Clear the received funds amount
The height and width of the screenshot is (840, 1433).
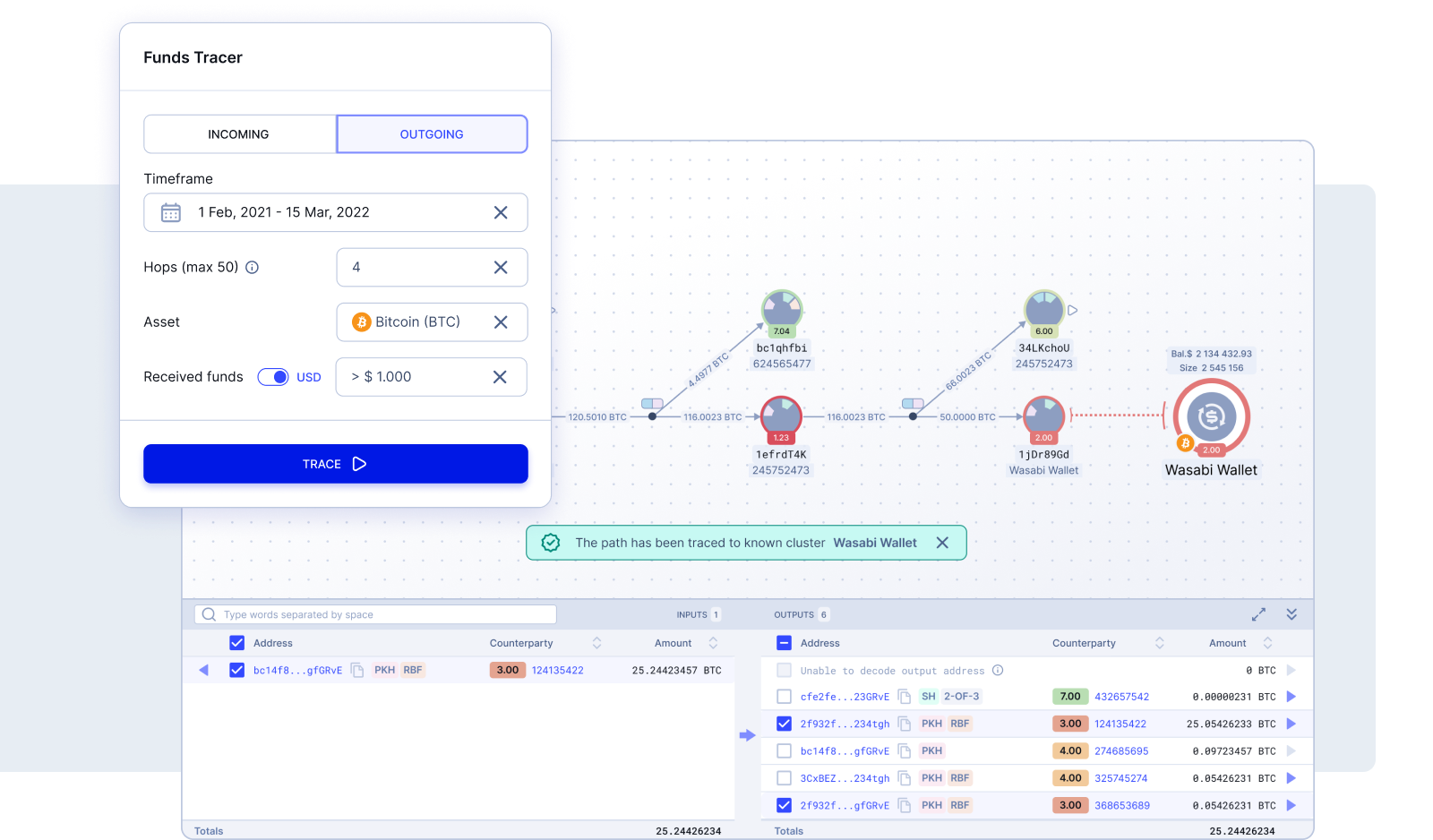[x=500, y=377]
